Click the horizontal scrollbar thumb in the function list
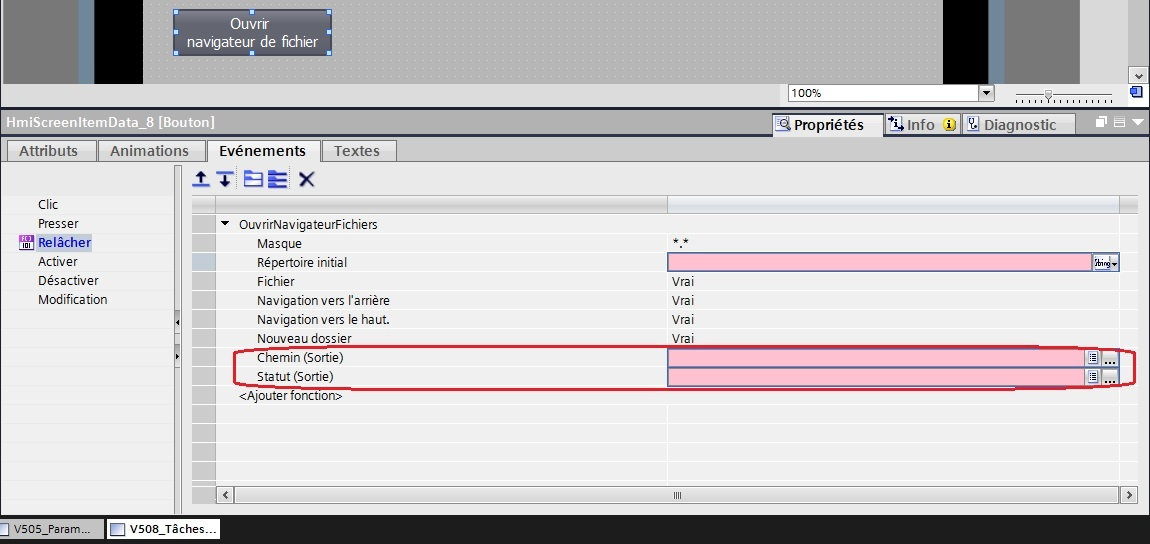This screenshot has width=1150, height=544. tap(677, 496)
